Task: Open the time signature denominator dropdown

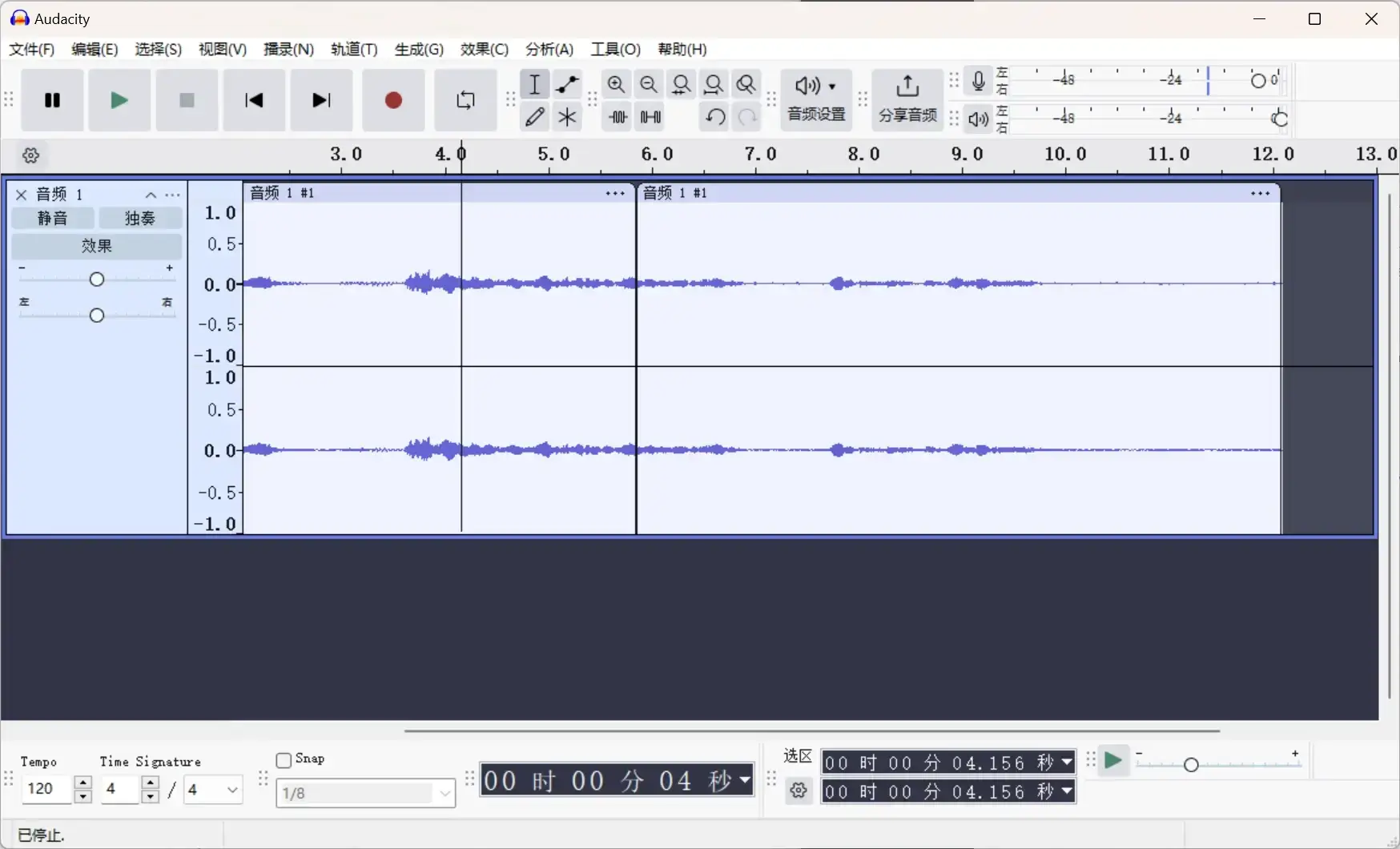Action: (x=212, y=790)
